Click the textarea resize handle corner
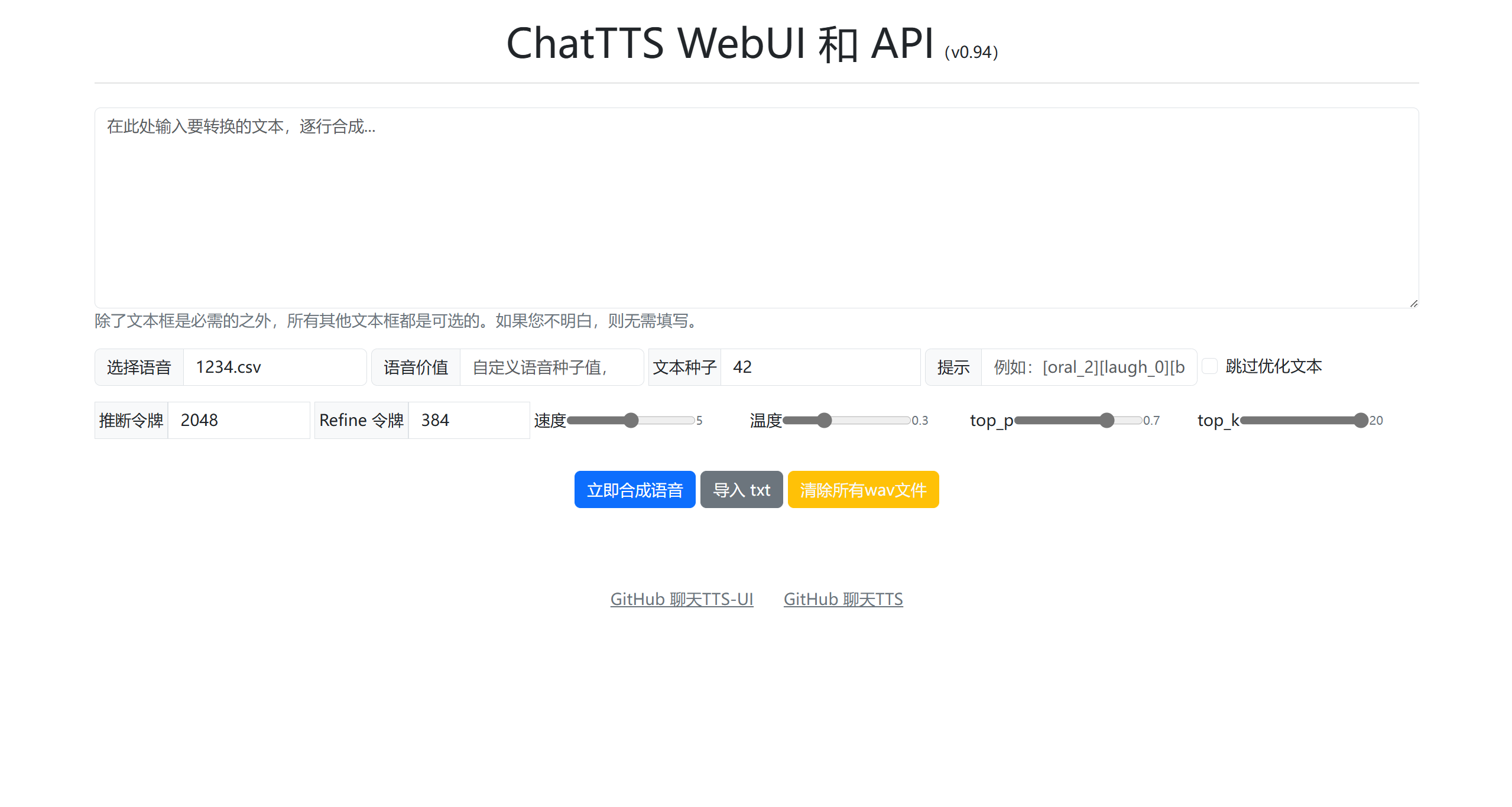 pyautogui.click(x=1413, y=303)
